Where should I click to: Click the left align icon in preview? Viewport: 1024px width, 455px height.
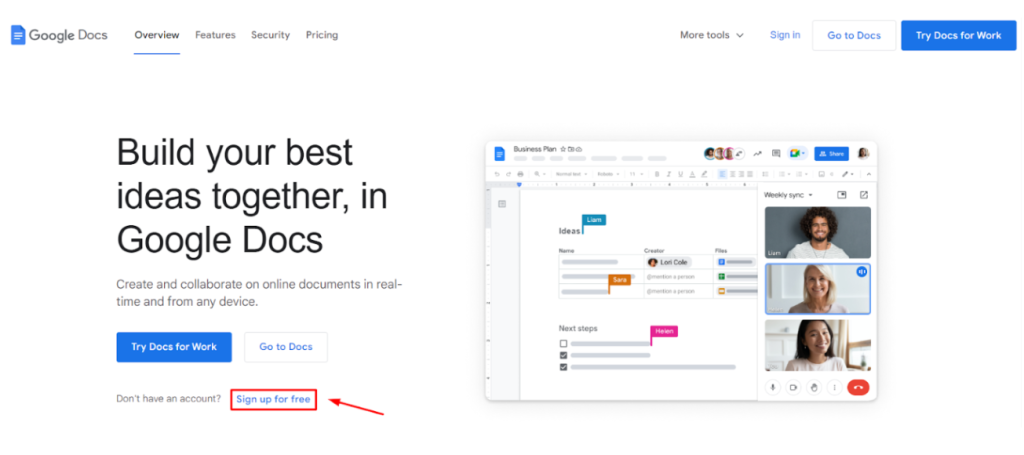pos(722,174)
